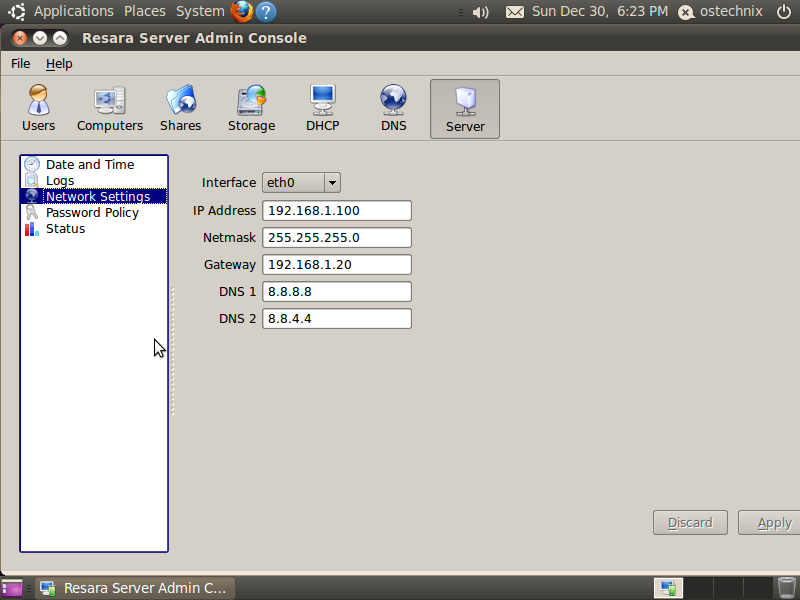Image resolution: width=800 pixels, height=600 pixels.
Task: Open the Help menu
Action: [x=59, y=63]
